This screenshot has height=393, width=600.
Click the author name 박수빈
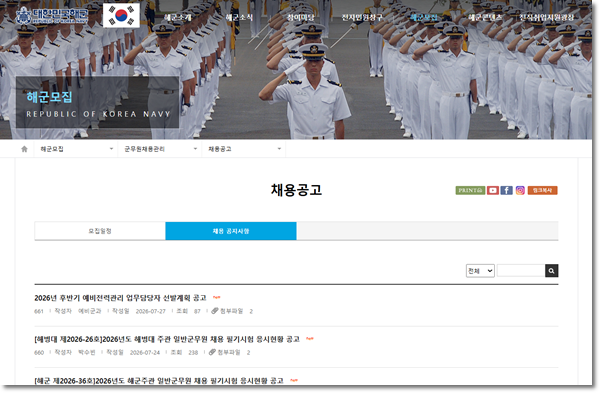[x=87, y=352]
